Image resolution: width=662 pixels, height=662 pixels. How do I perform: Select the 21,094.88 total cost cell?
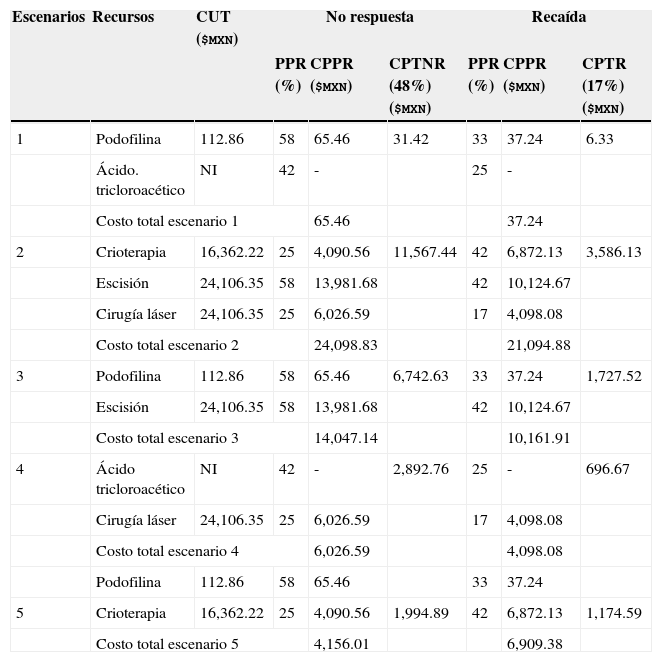click(x=539, y=346)
